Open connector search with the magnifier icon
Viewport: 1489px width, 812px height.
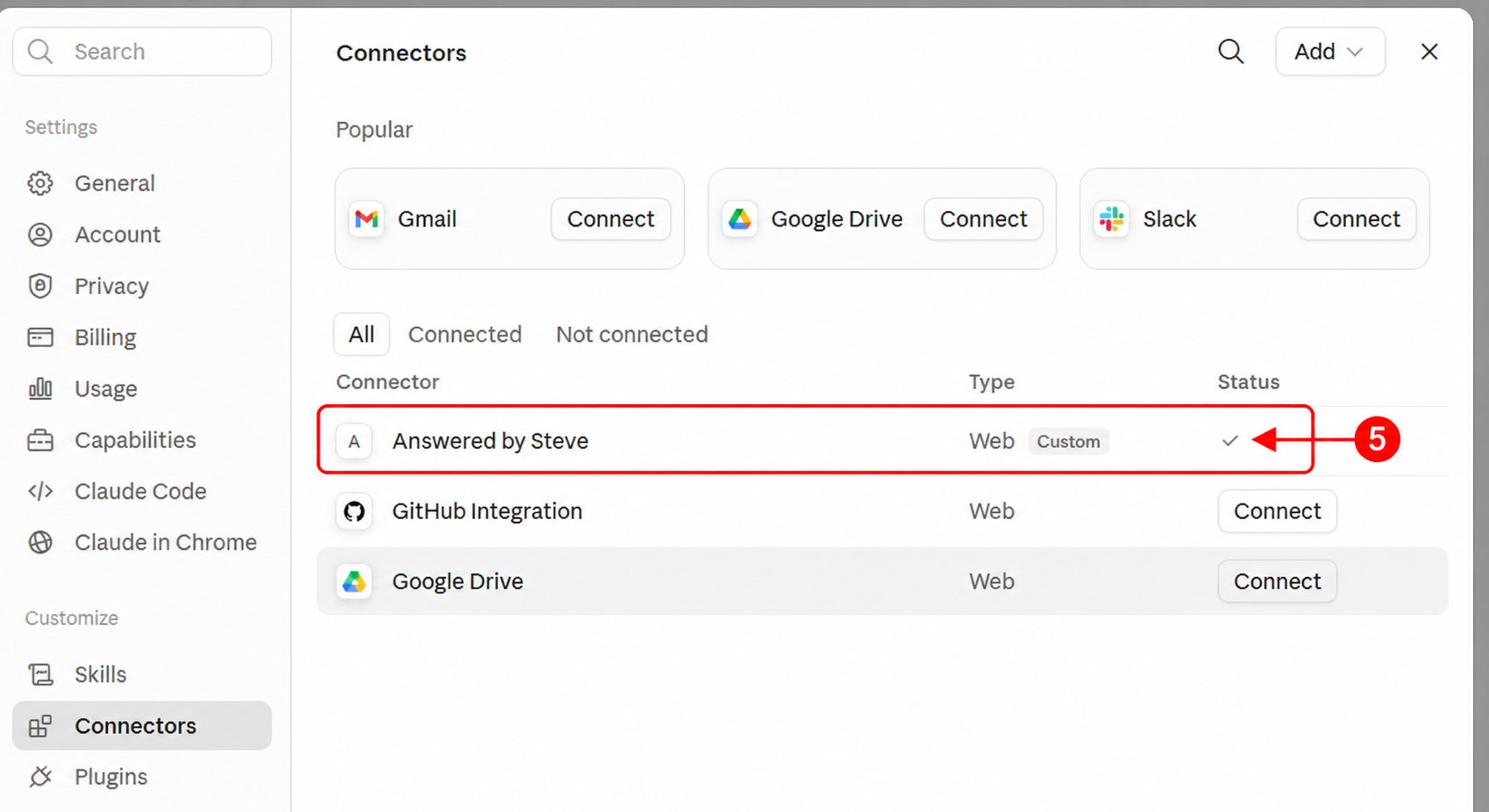pos(1231,52)
